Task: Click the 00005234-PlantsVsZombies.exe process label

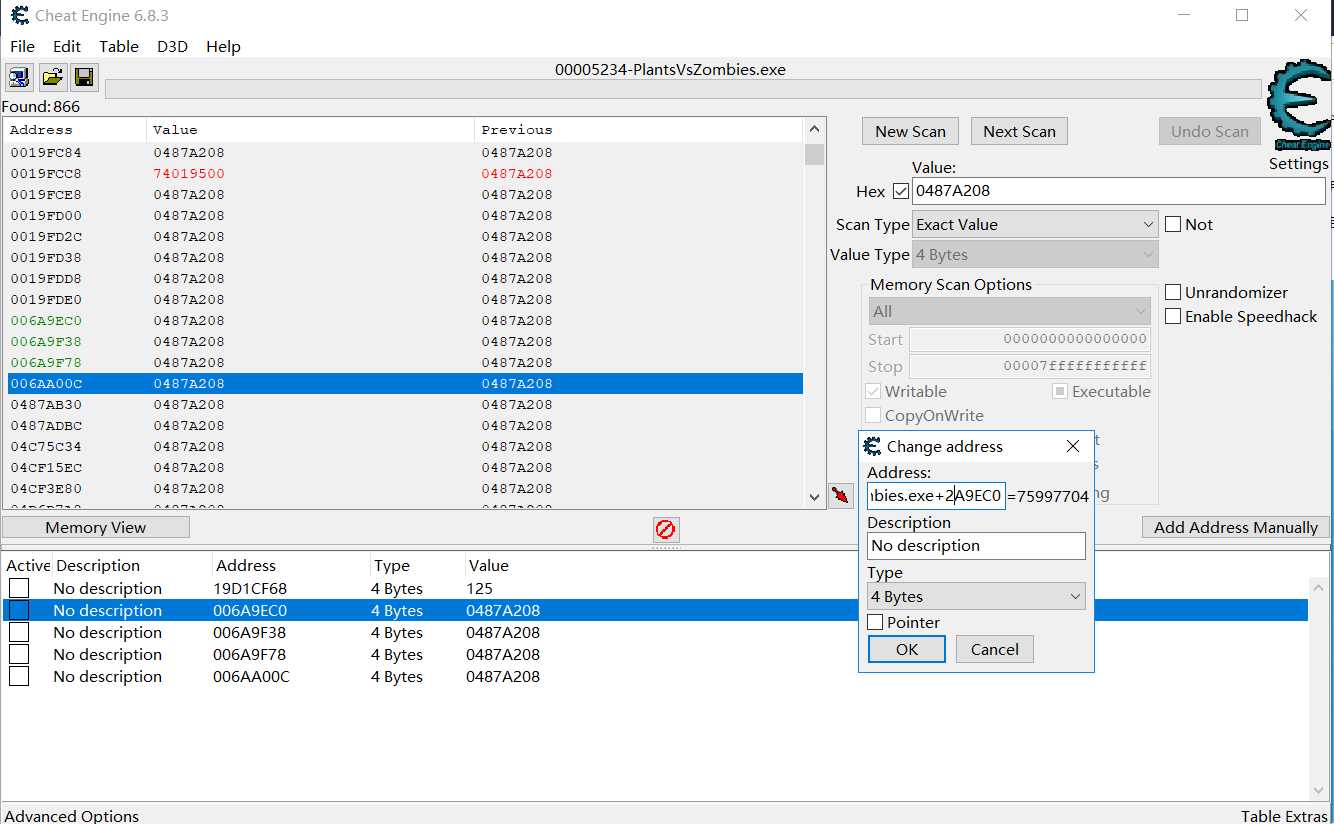Action: coord(670,70)
